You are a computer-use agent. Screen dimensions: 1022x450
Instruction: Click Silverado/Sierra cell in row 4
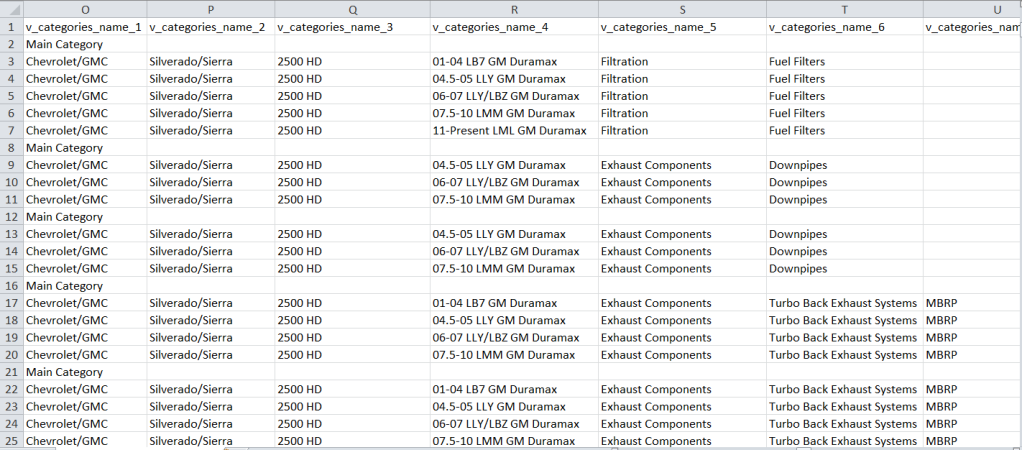point(211,79)
